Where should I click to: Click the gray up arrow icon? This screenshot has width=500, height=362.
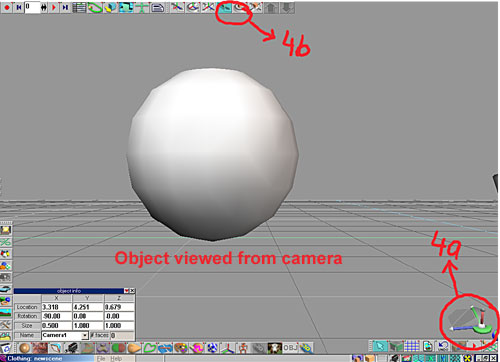pyautogui.click(x=271, y=7)
